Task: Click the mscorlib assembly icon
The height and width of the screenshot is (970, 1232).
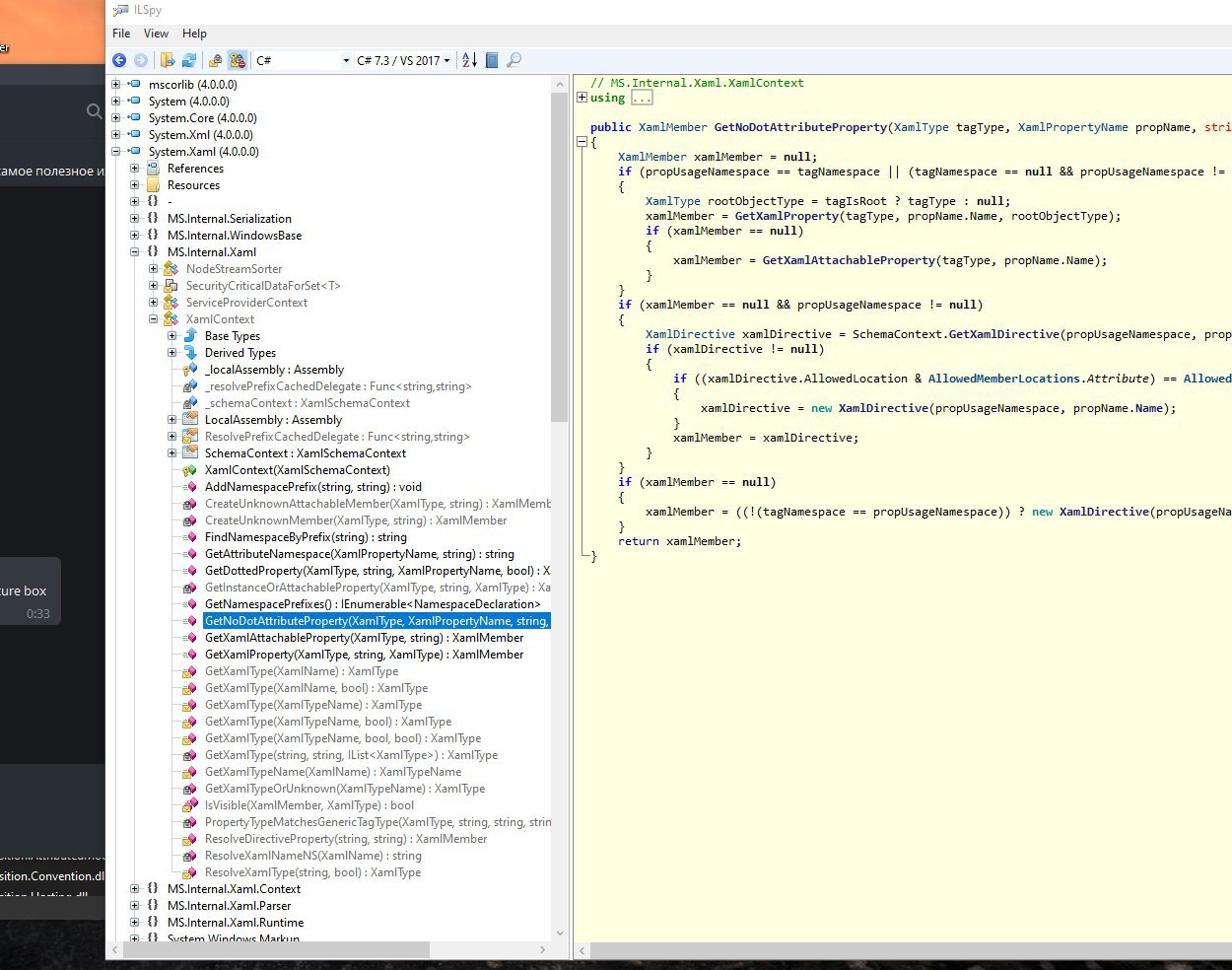Action: pos(134,85)
